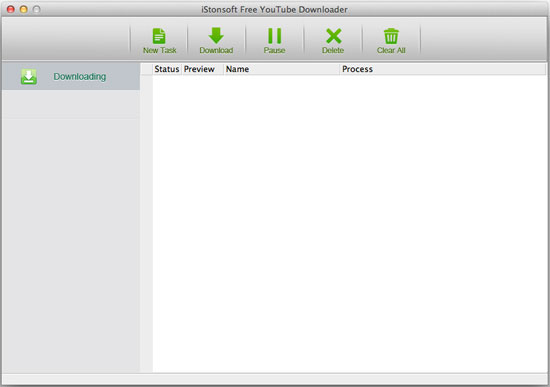Minimize window using yellow button
The image size is (550, 387).
(24, 9)
